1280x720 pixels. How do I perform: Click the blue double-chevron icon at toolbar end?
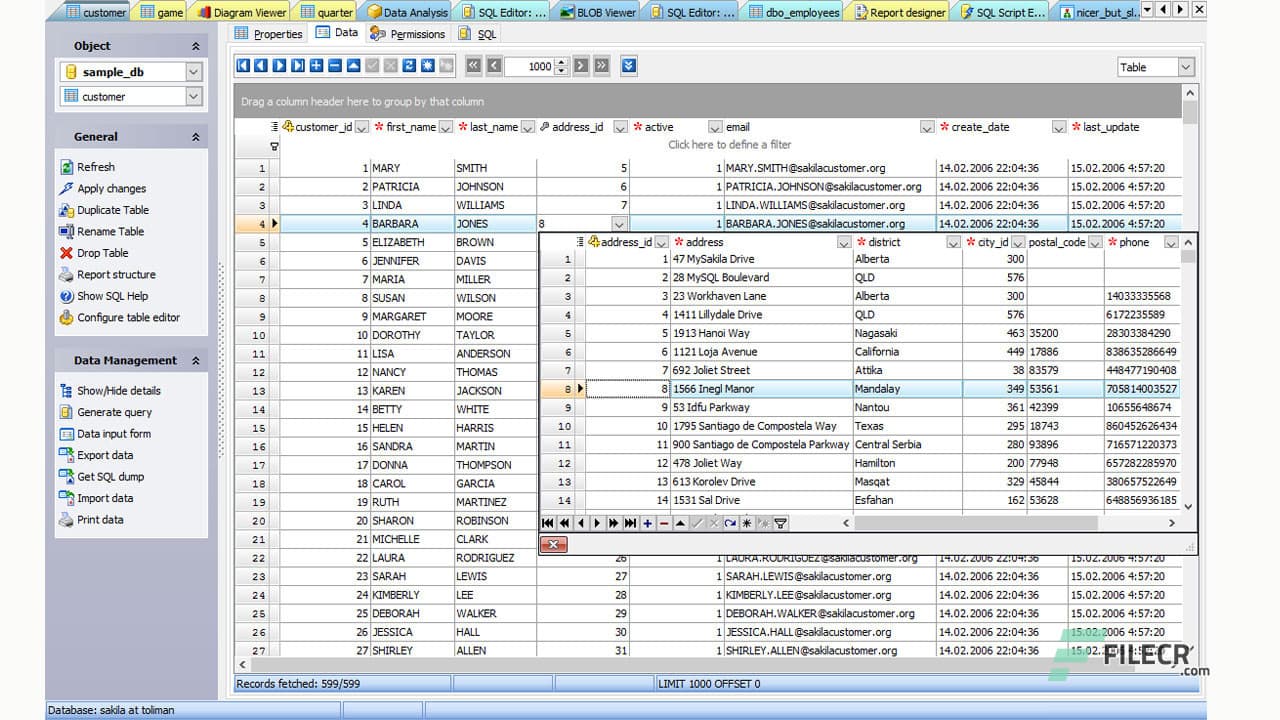pyautogui.click(x=628, y=66)
